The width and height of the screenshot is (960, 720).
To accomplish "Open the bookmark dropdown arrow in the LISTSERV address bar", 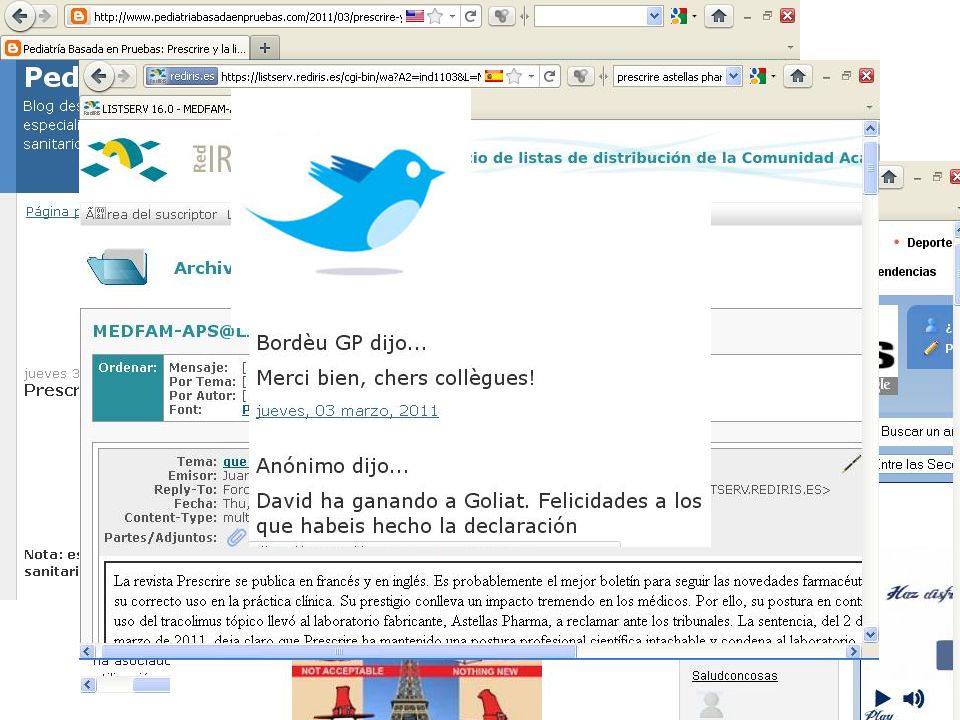I will coord(531,76).
